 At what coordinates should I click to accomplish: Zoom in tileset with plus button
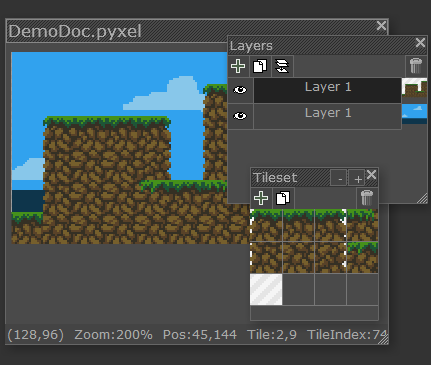pos(357,178)
